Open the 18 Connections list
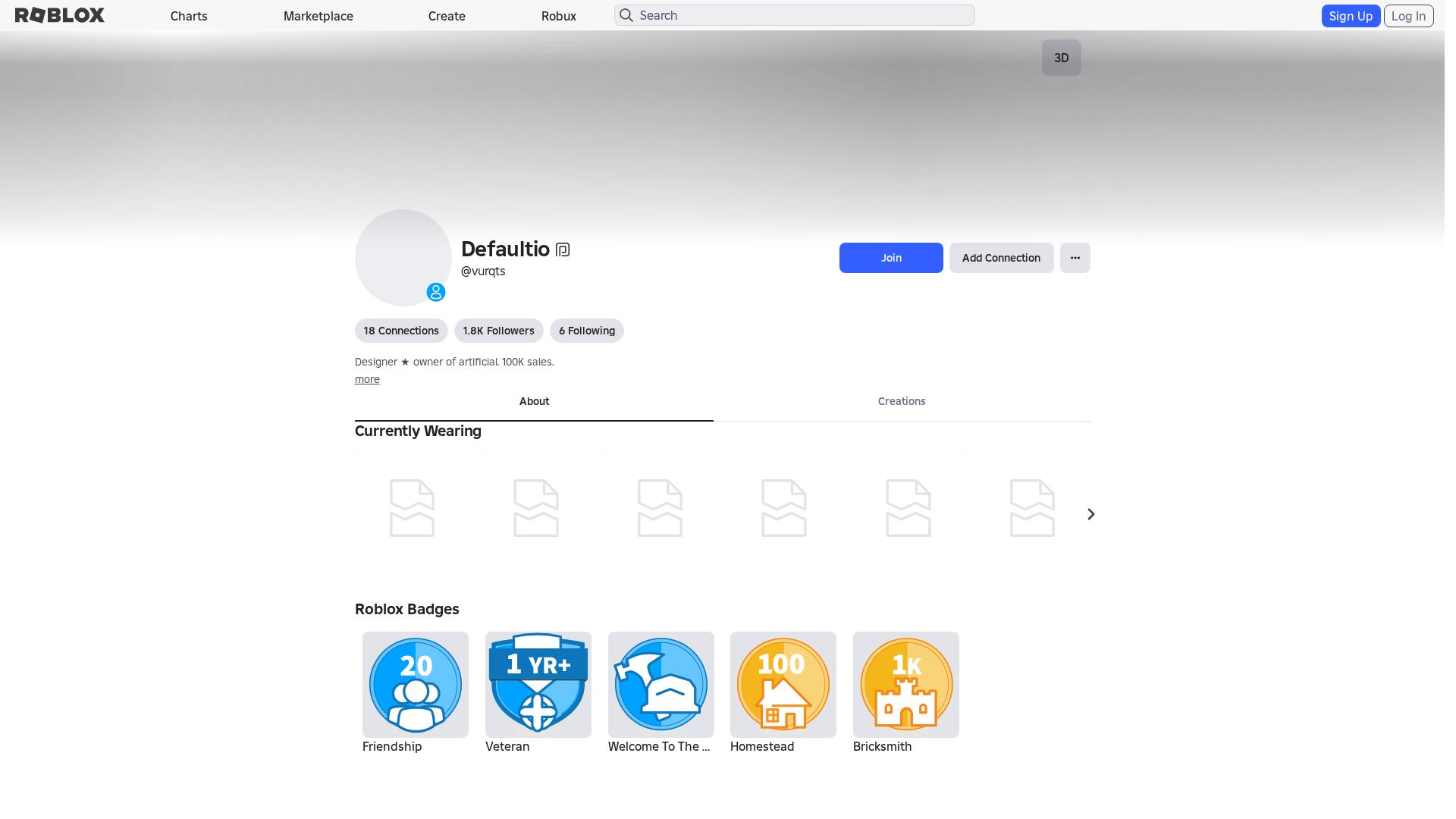This screenshot has height=819, width=1456. 401,331
